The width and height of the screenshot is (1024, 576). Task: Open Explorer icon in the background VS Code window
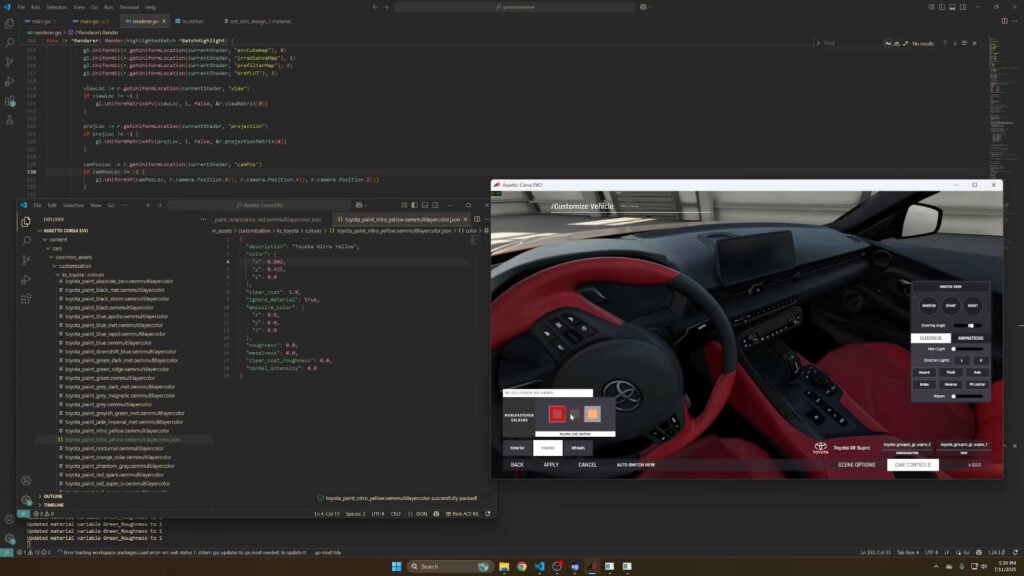point(9,24)
